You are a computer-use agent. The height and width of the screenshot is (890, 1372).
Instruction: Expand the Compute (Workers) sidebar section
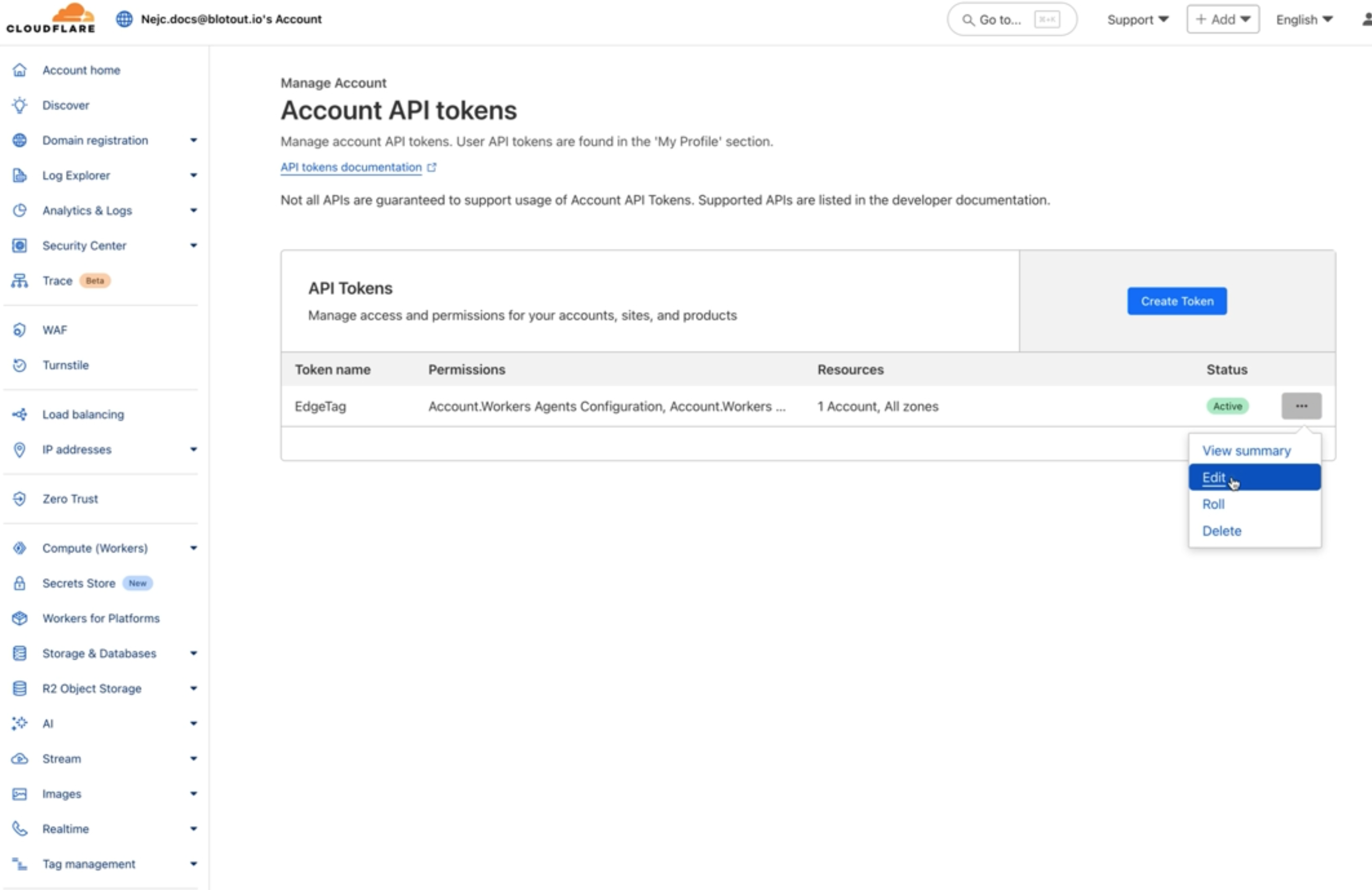tap(194, 548)
